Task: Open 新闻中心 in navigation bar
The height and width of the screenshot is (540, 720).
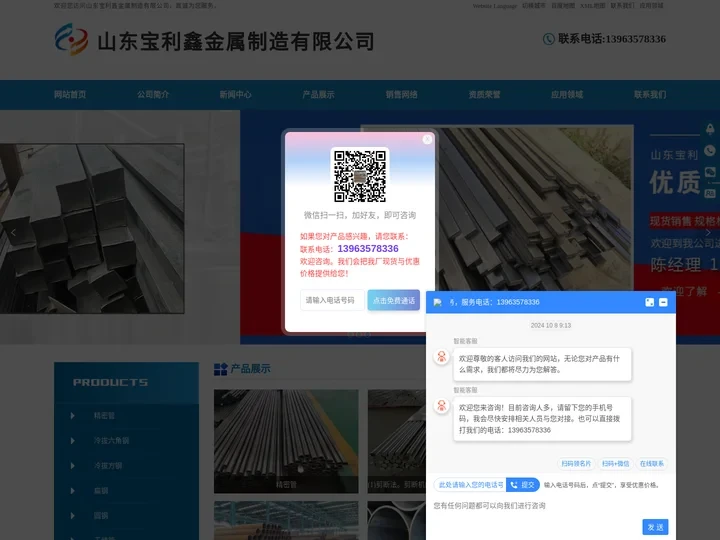Action: 236,95
